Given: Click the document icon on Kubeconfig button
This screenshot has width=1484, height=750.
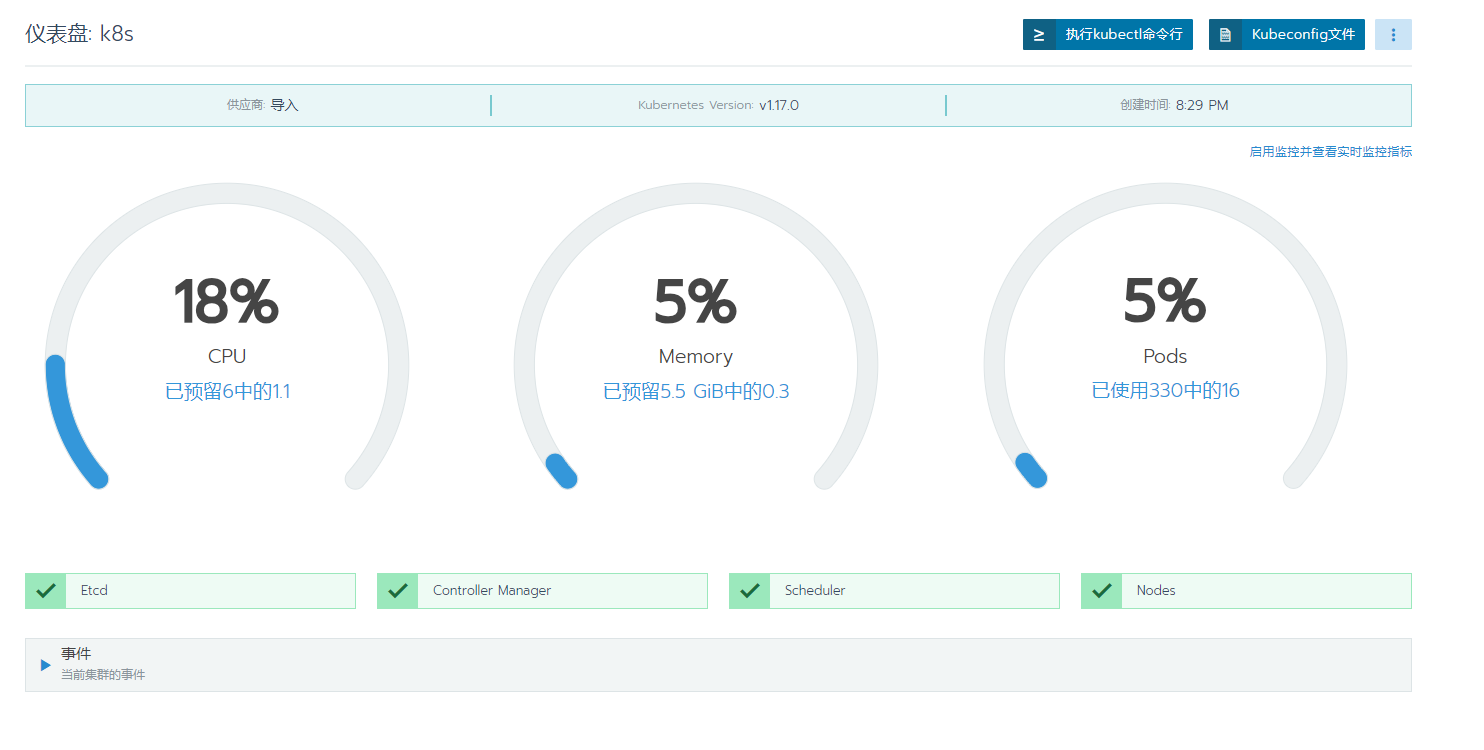Looking at the screenshot, I should (x=1224, y=35).
